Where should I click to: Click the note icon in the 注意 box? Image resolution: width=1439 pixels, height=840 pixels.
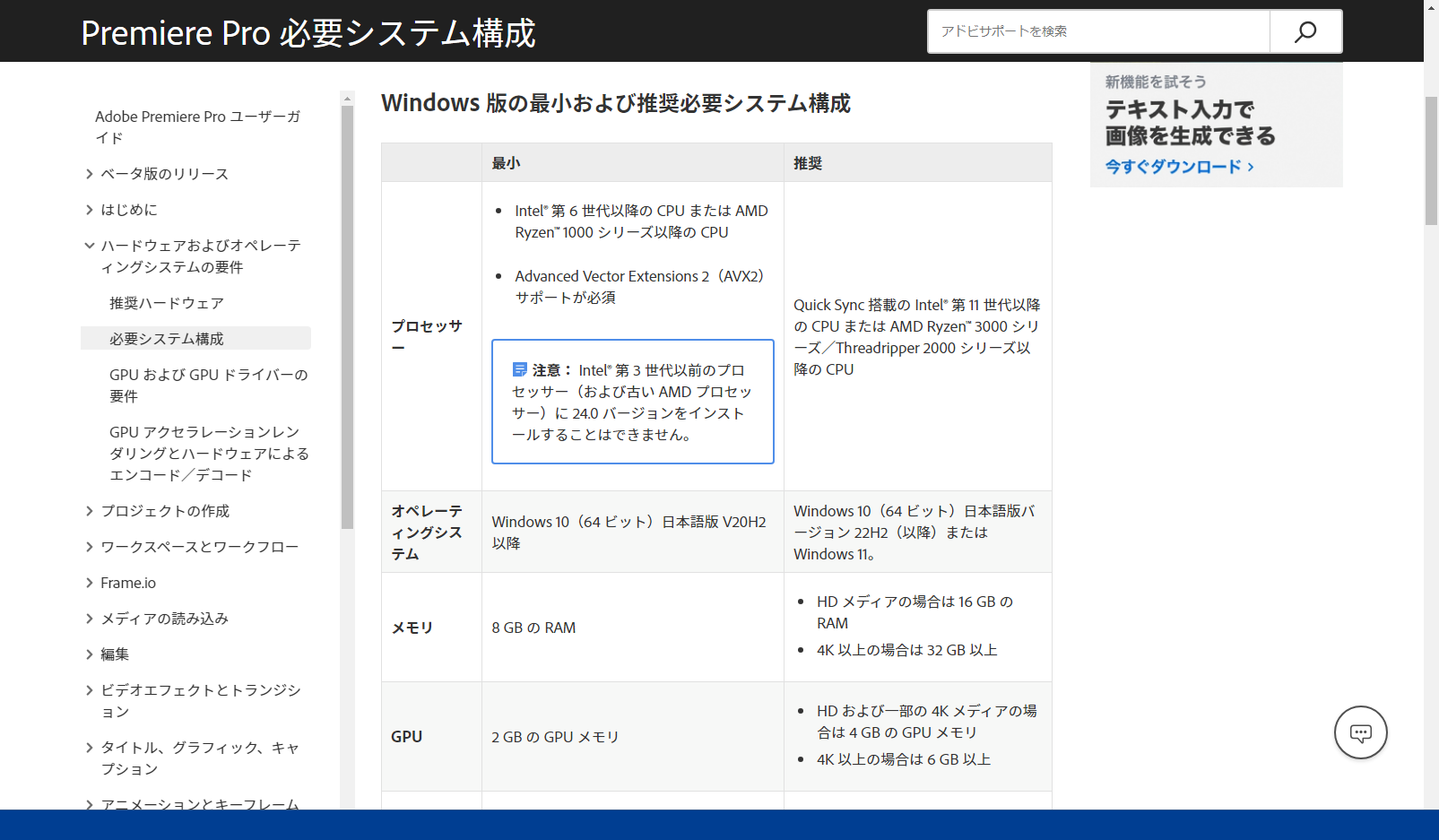(519, 368)
